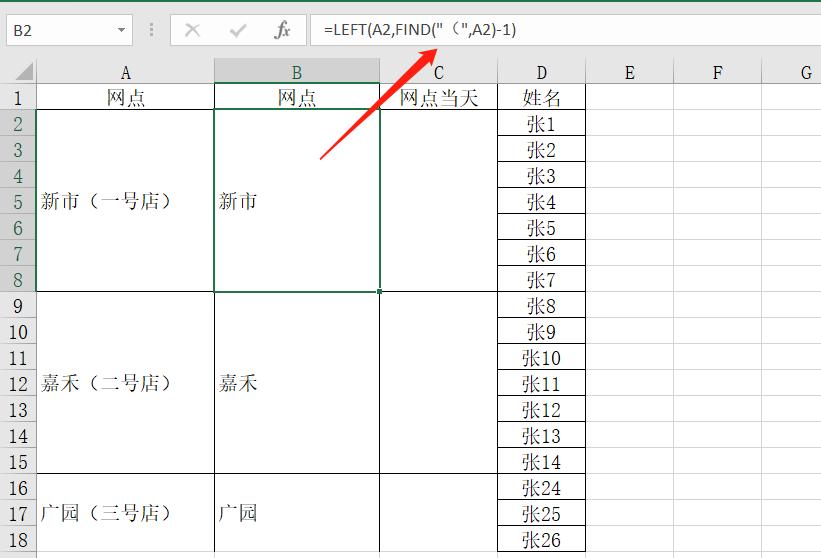Select row 9 header
The height and width of the screenshot is (558, 821).
click(x=18, y=305)
